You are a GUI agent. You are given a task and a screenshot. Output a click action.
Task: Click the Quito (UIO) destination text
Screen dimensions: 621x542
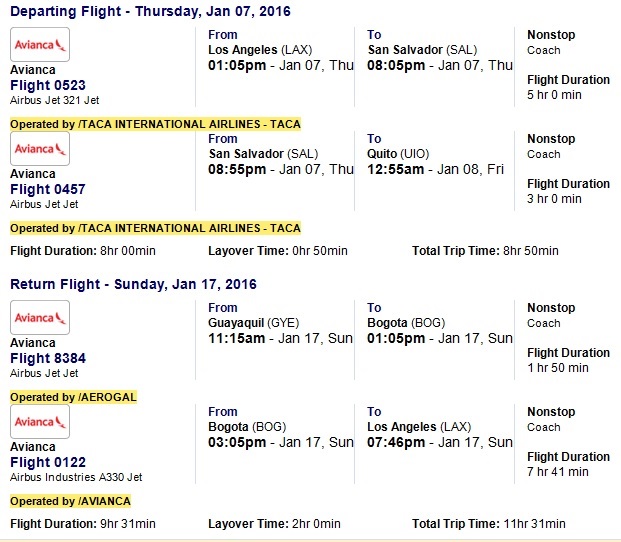(x=398, y=154)
